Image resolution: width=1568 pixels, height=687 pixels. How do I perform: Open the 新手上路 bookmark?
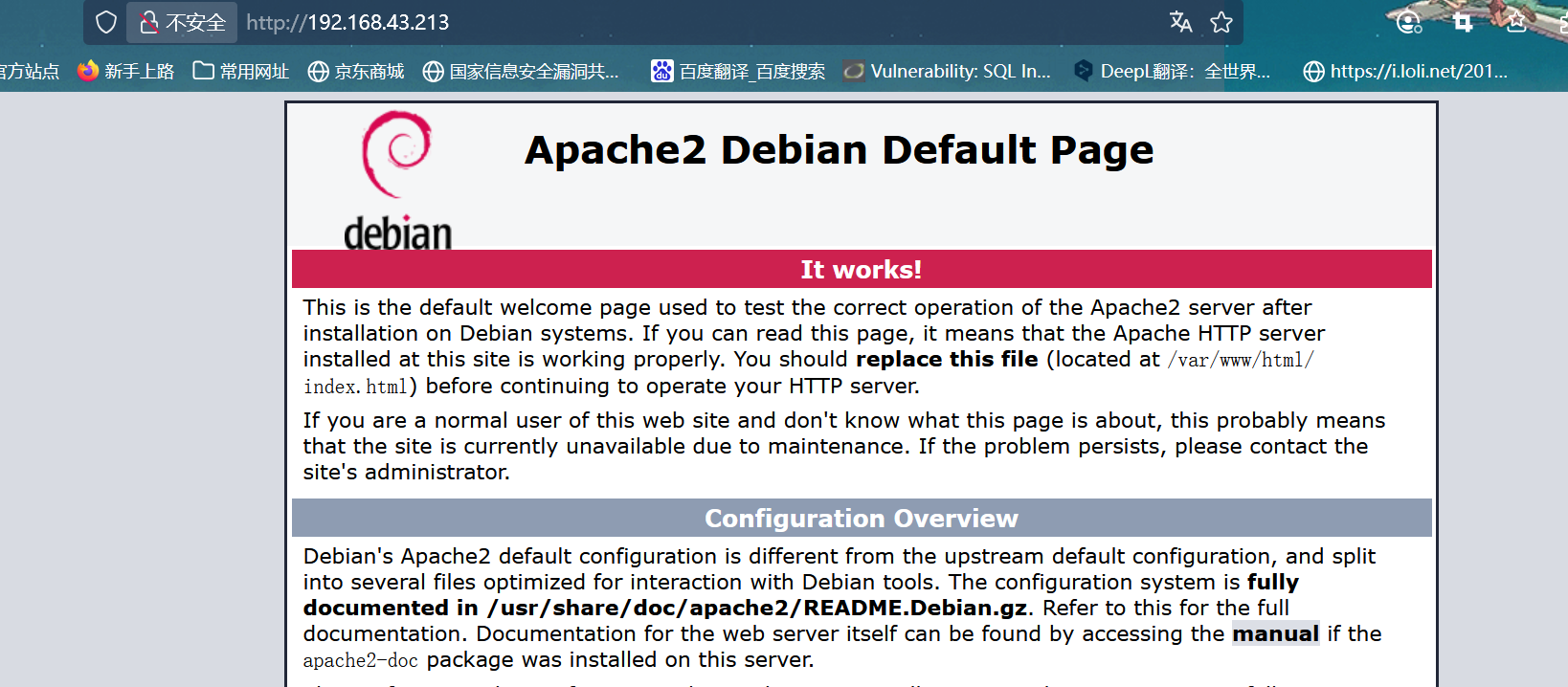click(126, 71)
